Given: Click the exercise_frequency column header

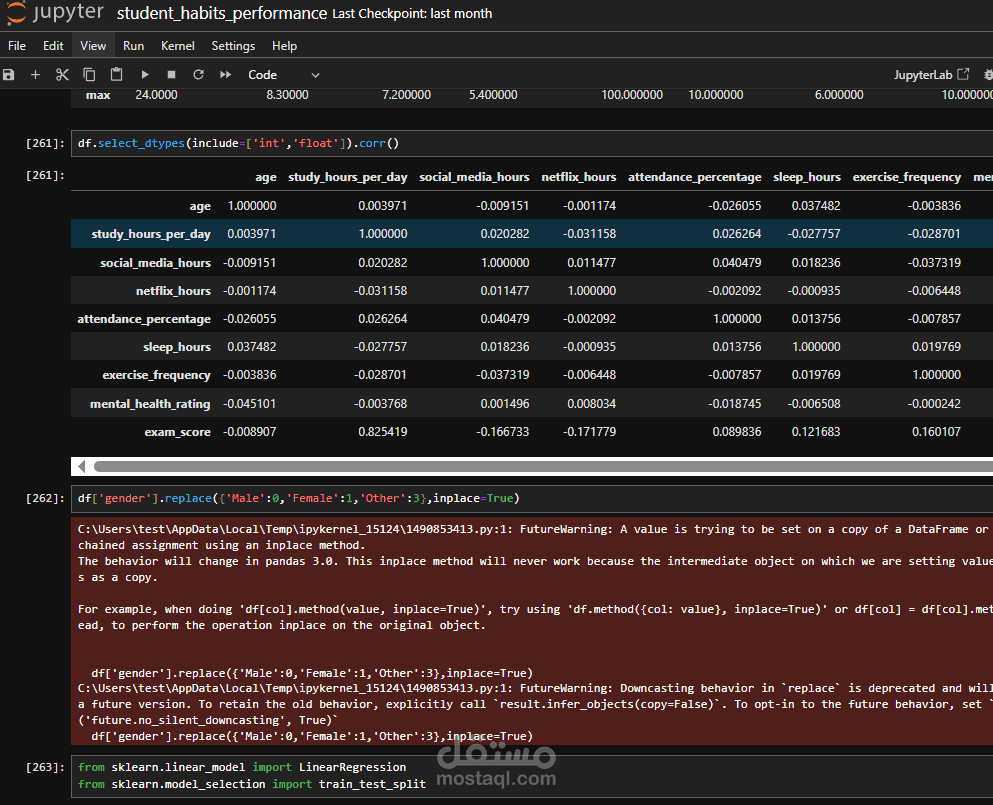Looking at the screenshot, I should pyautogui.click(x=907, y=177).
